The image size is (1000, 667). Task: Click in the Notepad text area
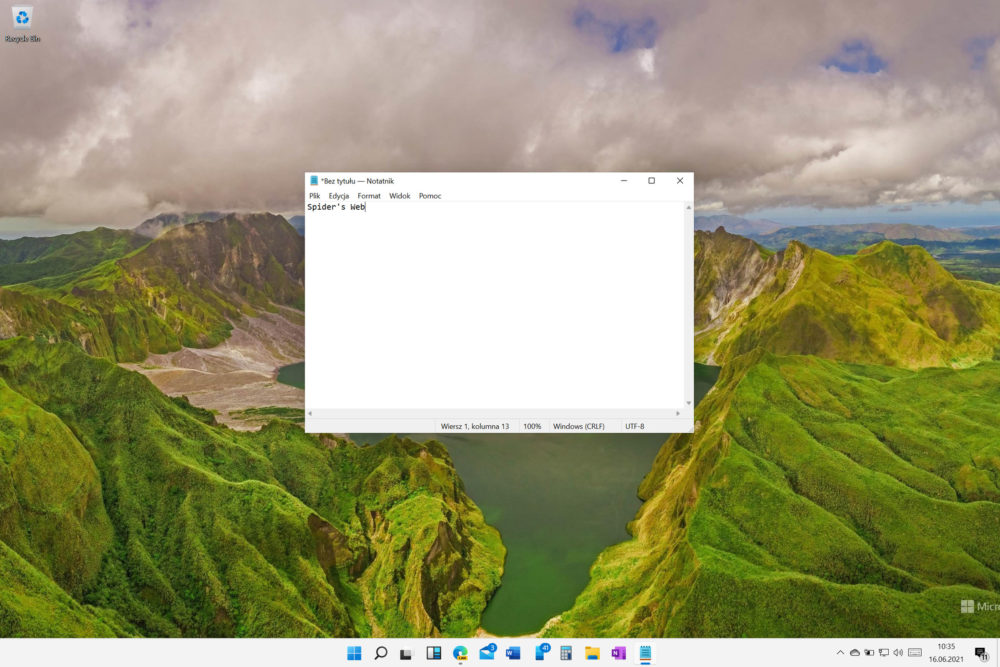[x=495, y=306]
